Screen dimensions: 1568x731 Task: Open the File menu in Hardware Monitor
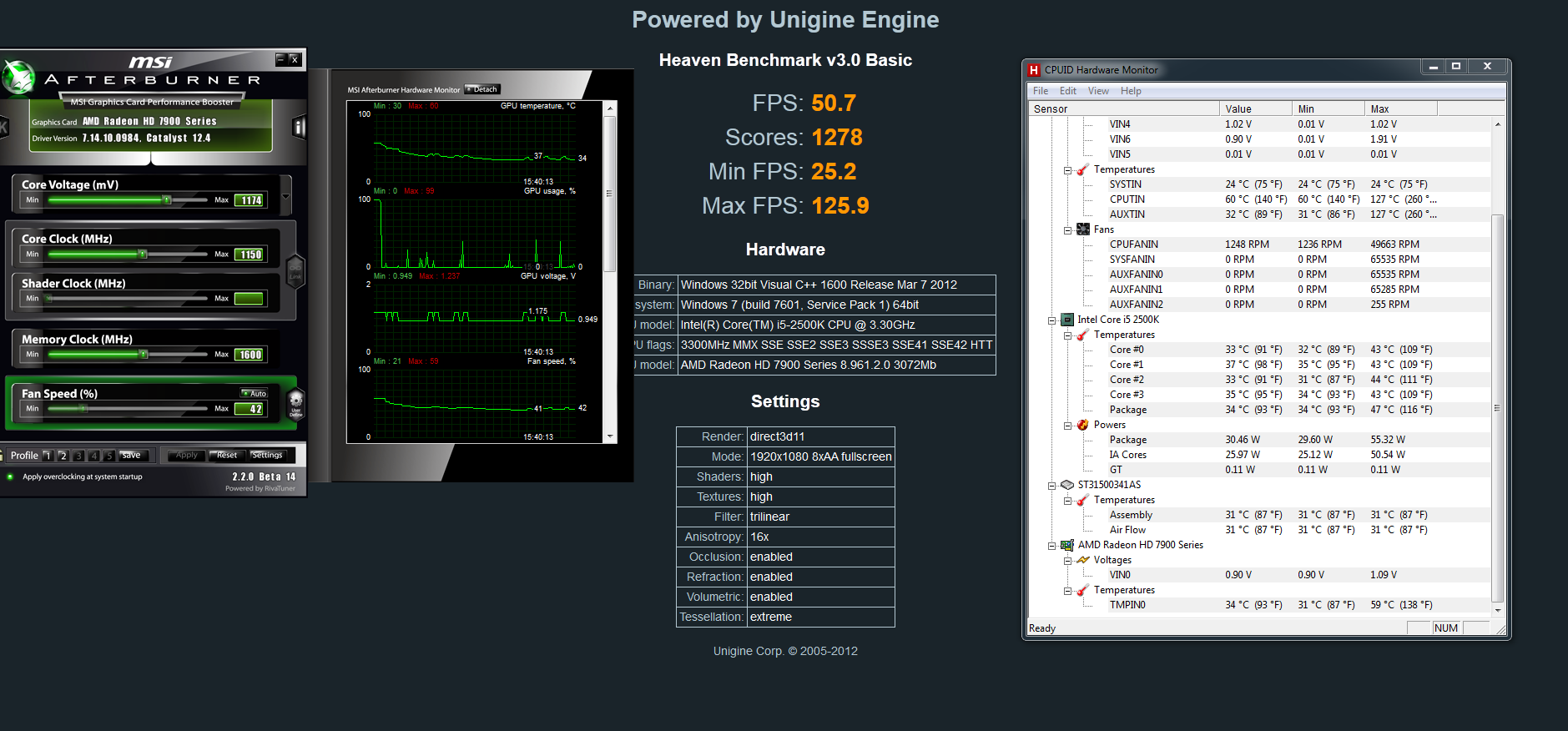tap(1041, 91)
